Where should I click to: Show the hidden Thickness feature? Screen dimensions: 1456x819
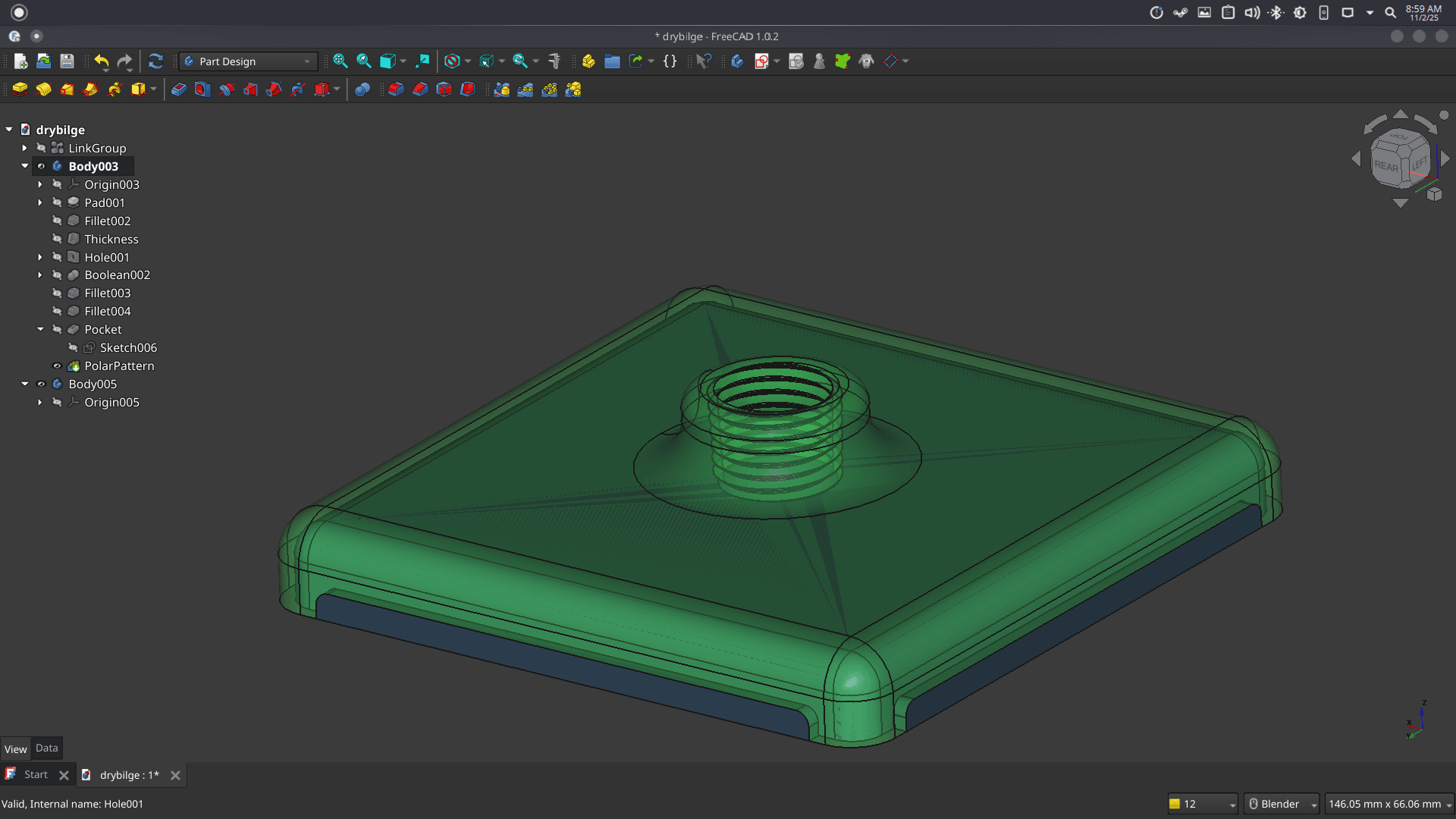[57, 239]
